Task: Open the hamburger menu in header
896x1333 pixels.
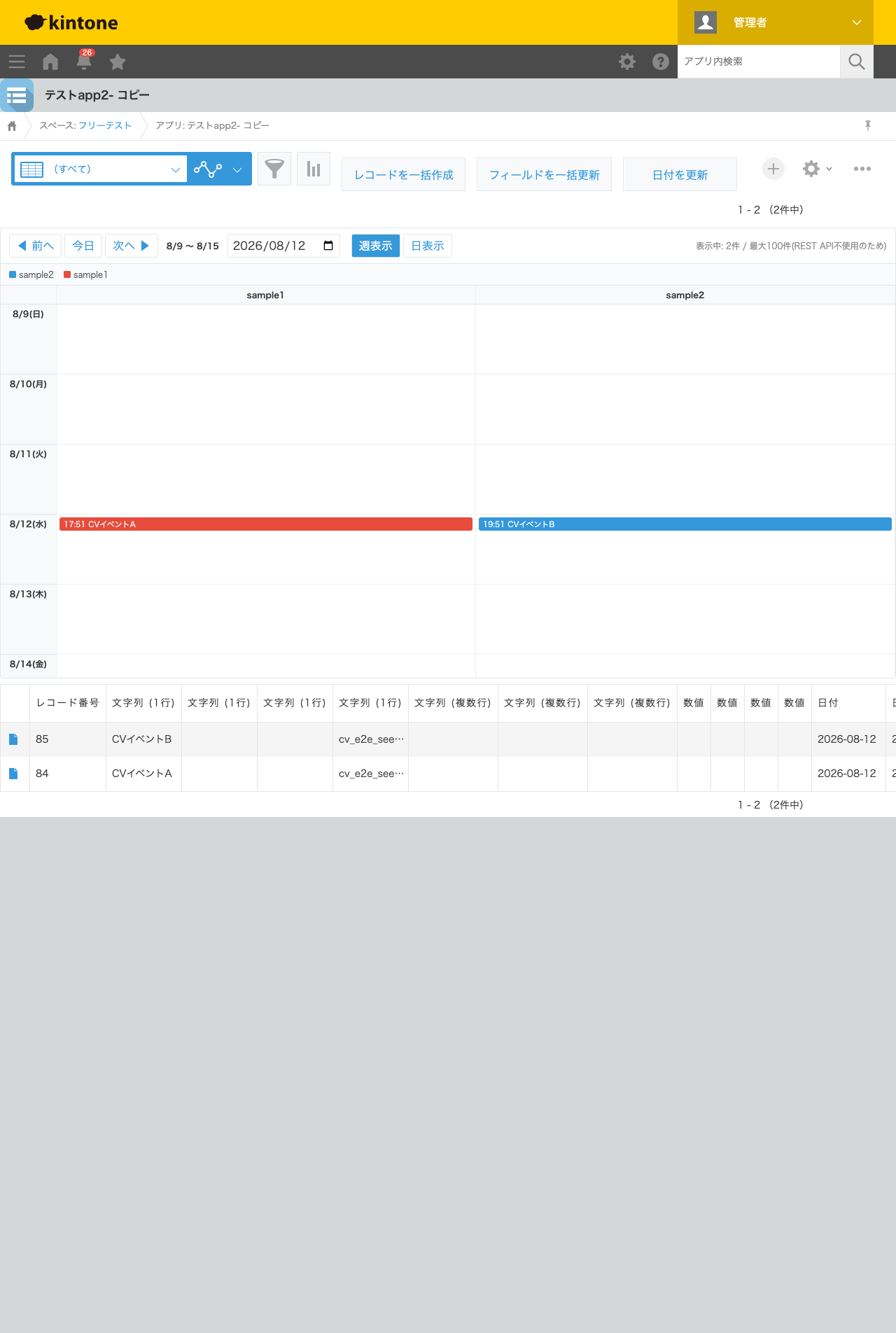Action: 17,62
